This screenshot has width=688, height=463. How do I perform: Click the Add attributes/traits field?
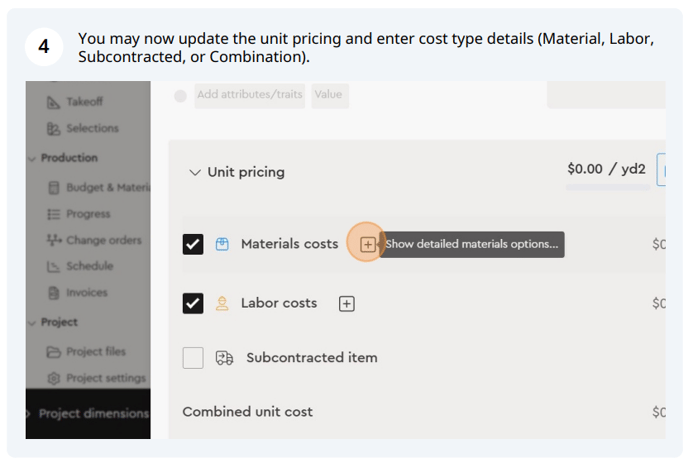250,95
